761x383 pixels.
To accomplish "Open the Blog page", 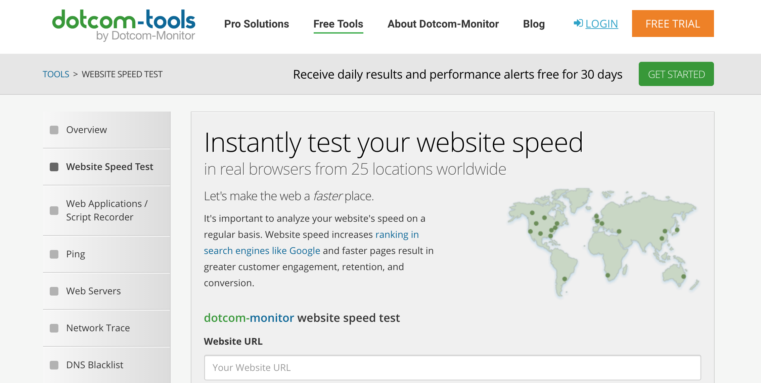I will point(534,24).
